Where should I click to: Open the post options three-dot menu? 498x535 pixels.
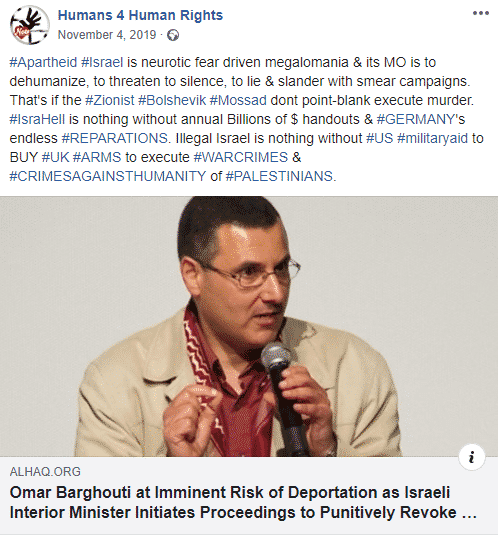tap(481, 13)
